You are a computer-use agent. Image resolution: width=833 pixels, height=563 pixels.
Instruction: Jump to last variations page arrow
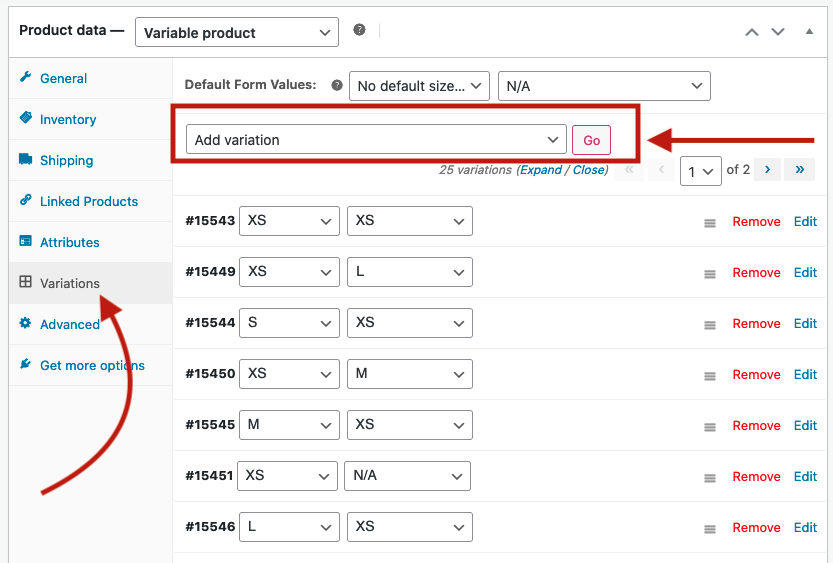pyautogui.click(x=800, y=169)
